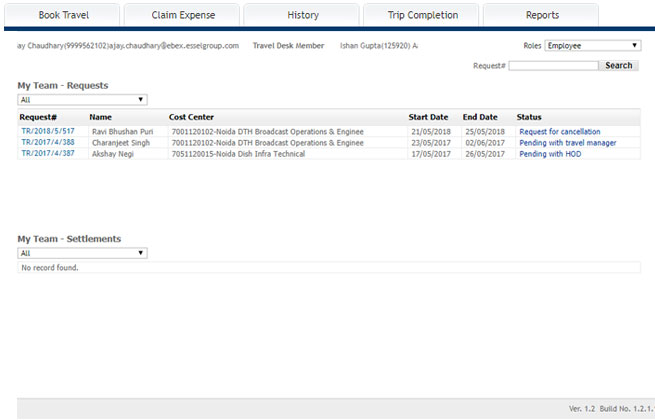Focus the Request# search input field
The height and width of the screenshot is (420, 655).
point(553,66)
